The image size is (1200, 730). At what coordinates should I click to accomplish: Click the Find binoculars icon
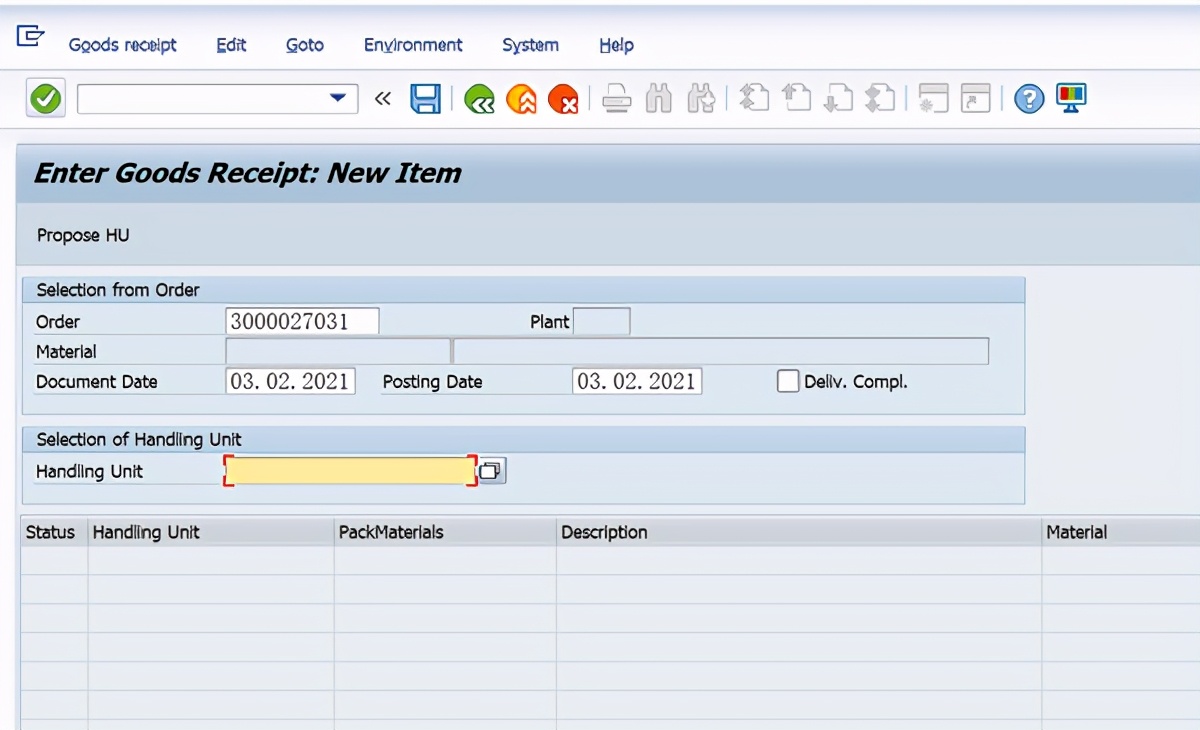tap(659, 98)
